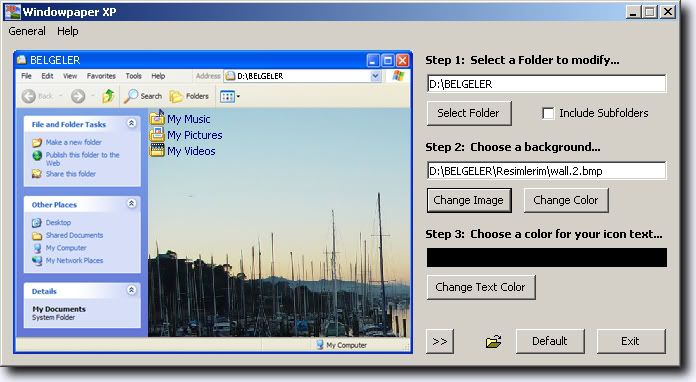This screenshot has width=696, height=382.
Task: Collapse the Other Places panel
Action: pyautogui.click(x=131, y=204)
